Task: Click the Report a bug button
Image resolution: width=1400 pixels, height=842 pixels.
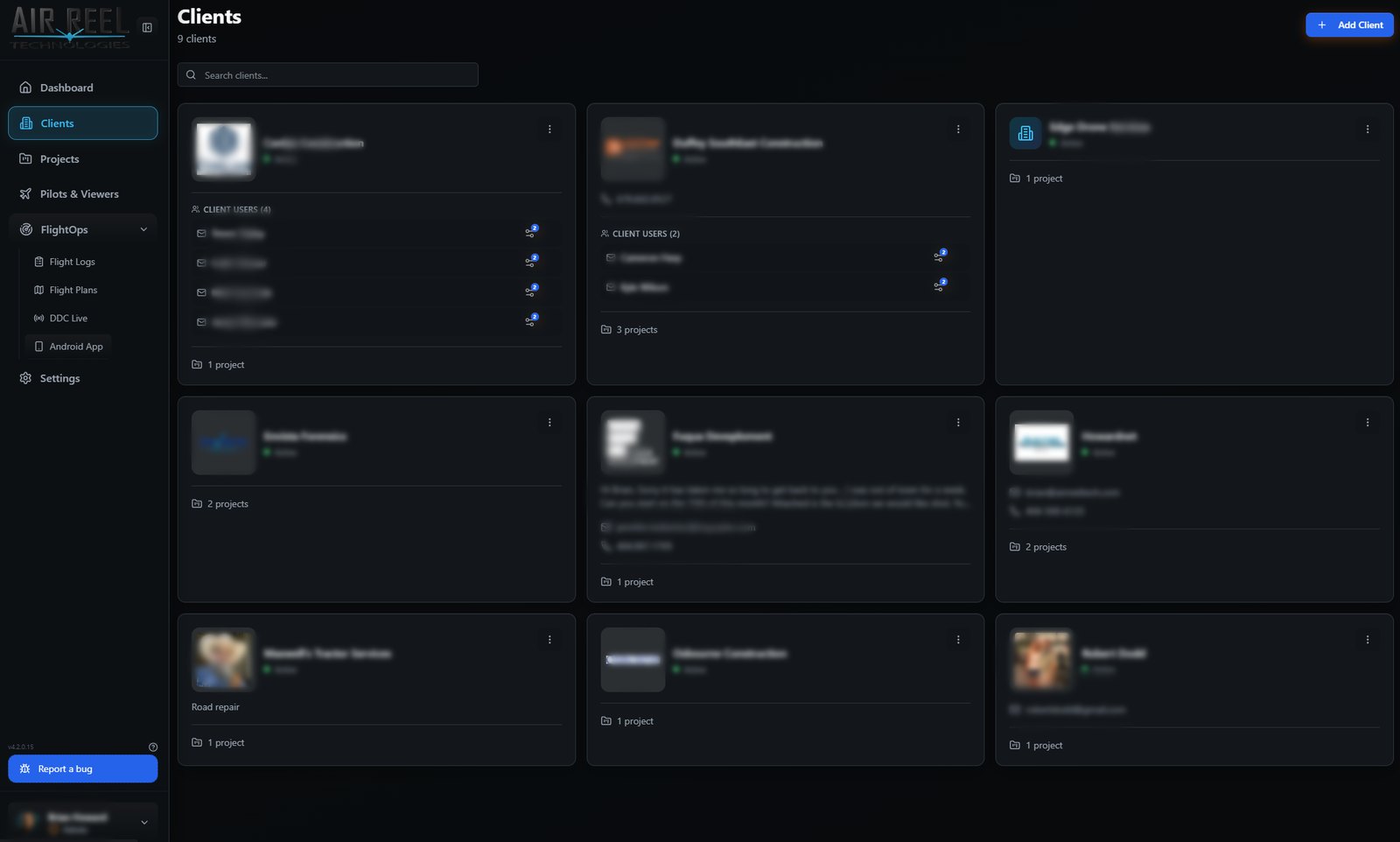Action: tap(82, 768)
